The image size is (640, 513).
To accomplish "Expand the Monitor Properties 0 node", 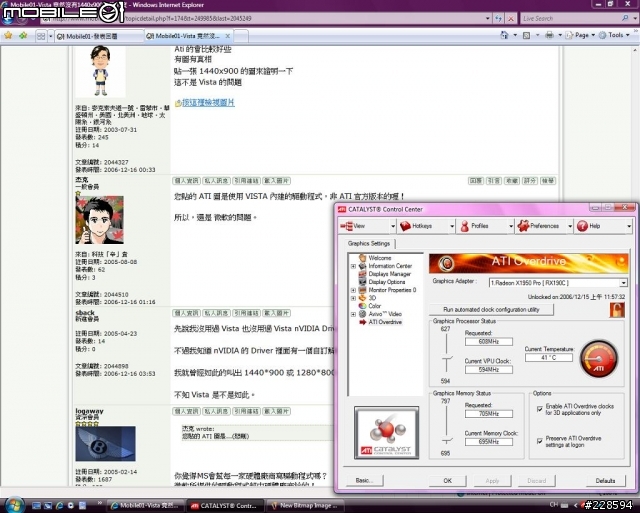I will [353, 290].
